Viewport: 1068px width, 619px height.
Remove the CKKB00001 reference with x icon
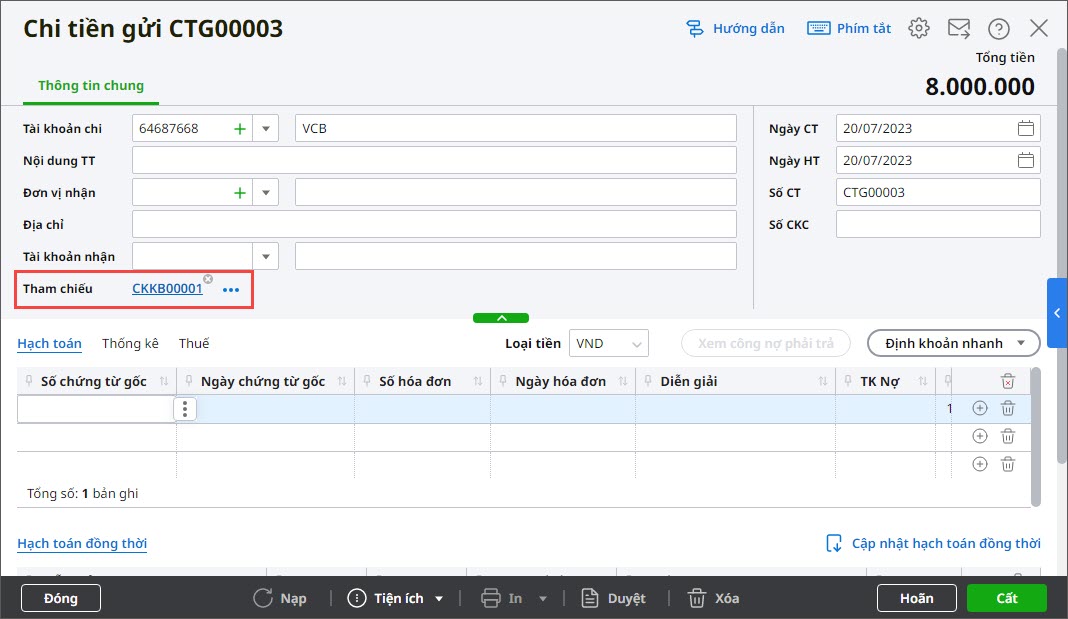point(207,279)
